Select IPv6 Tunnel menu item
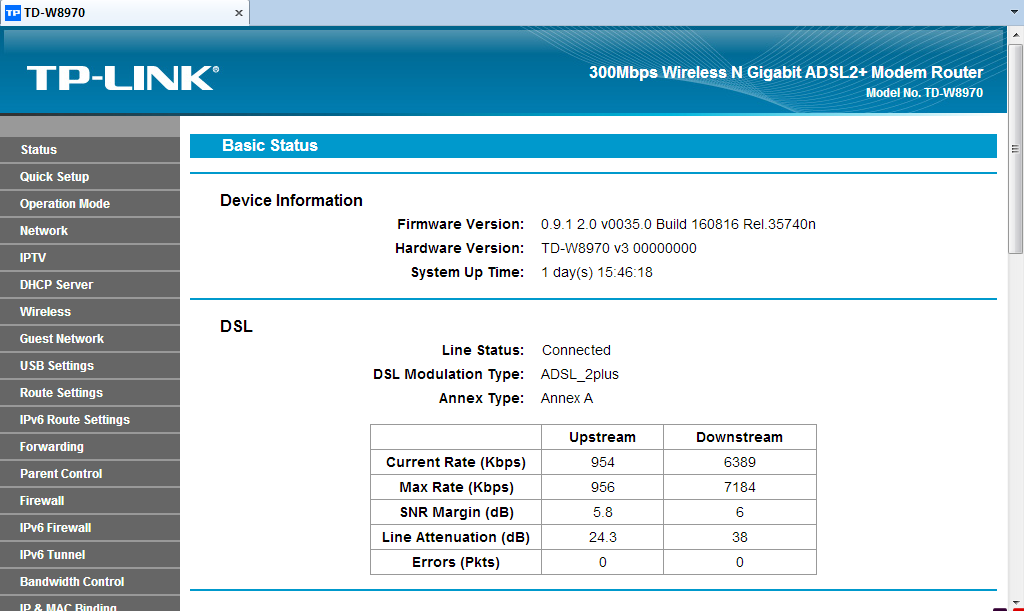Image resolution: width=1024 pixels, height=611 pixels. tap(89, 554)
